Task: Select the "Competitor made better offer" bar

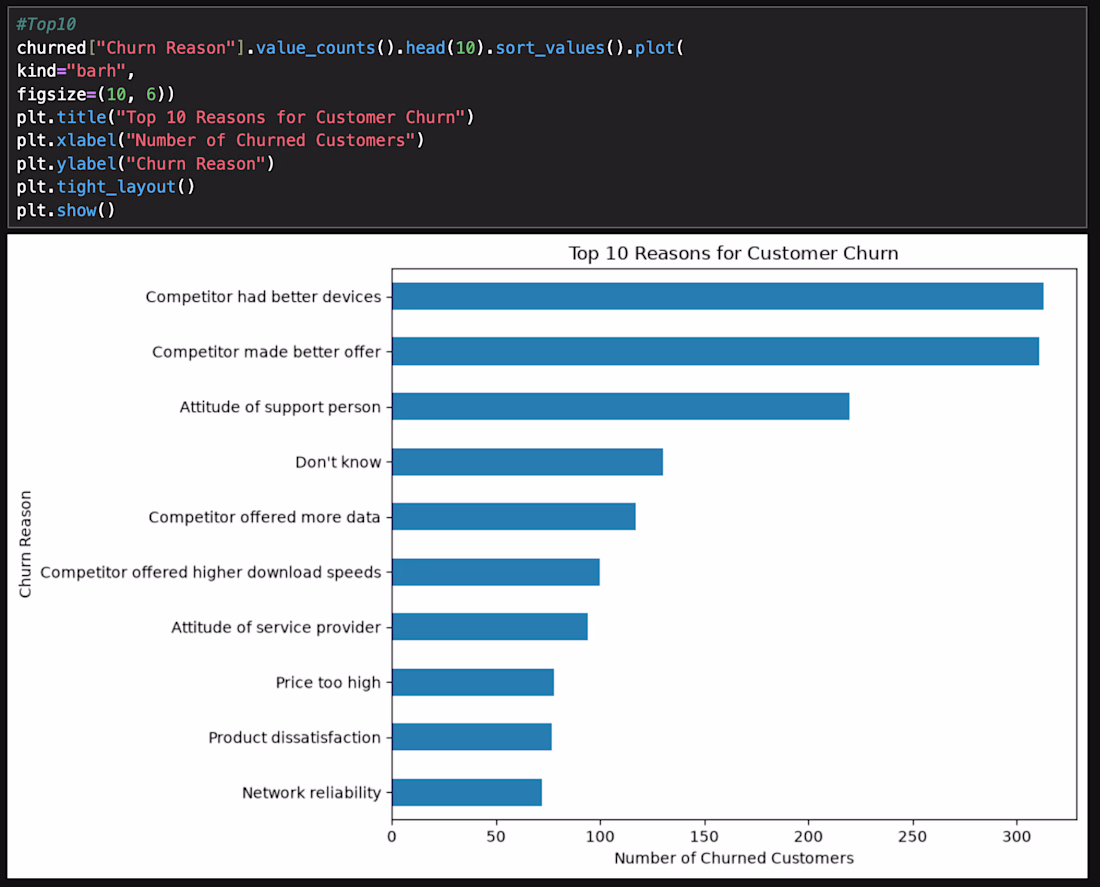Action: (x=716, y=352)
